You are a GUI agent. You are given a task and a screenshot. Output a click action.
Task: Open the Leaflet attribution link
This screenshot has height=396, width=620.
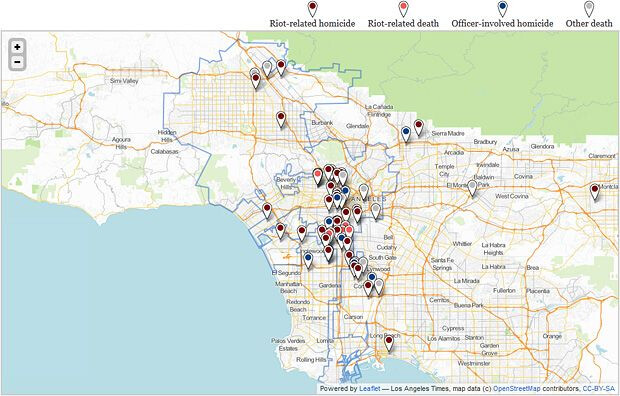pyautogui.click(x=369, y=389)
